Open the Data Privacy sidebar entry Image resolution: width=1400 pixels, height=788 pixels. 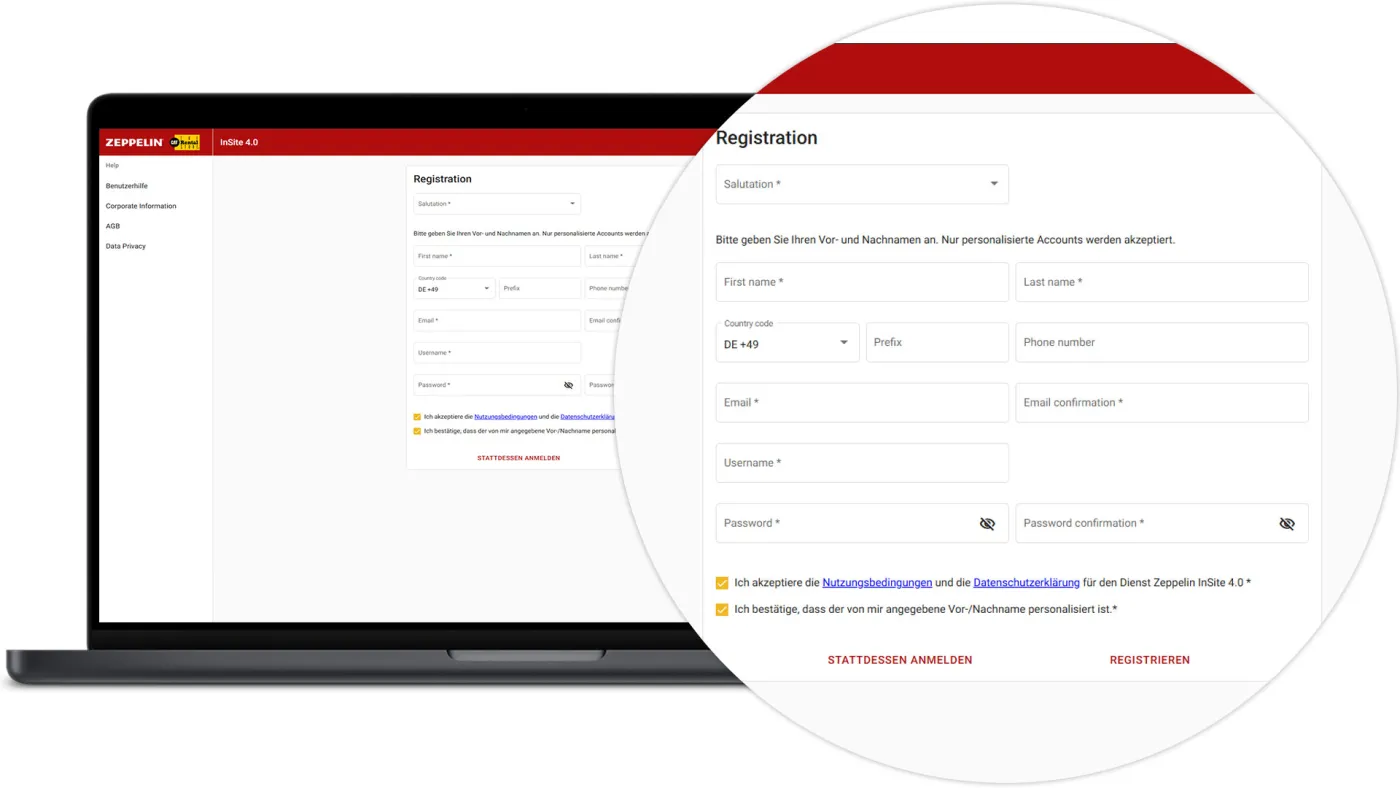(124, 246)
